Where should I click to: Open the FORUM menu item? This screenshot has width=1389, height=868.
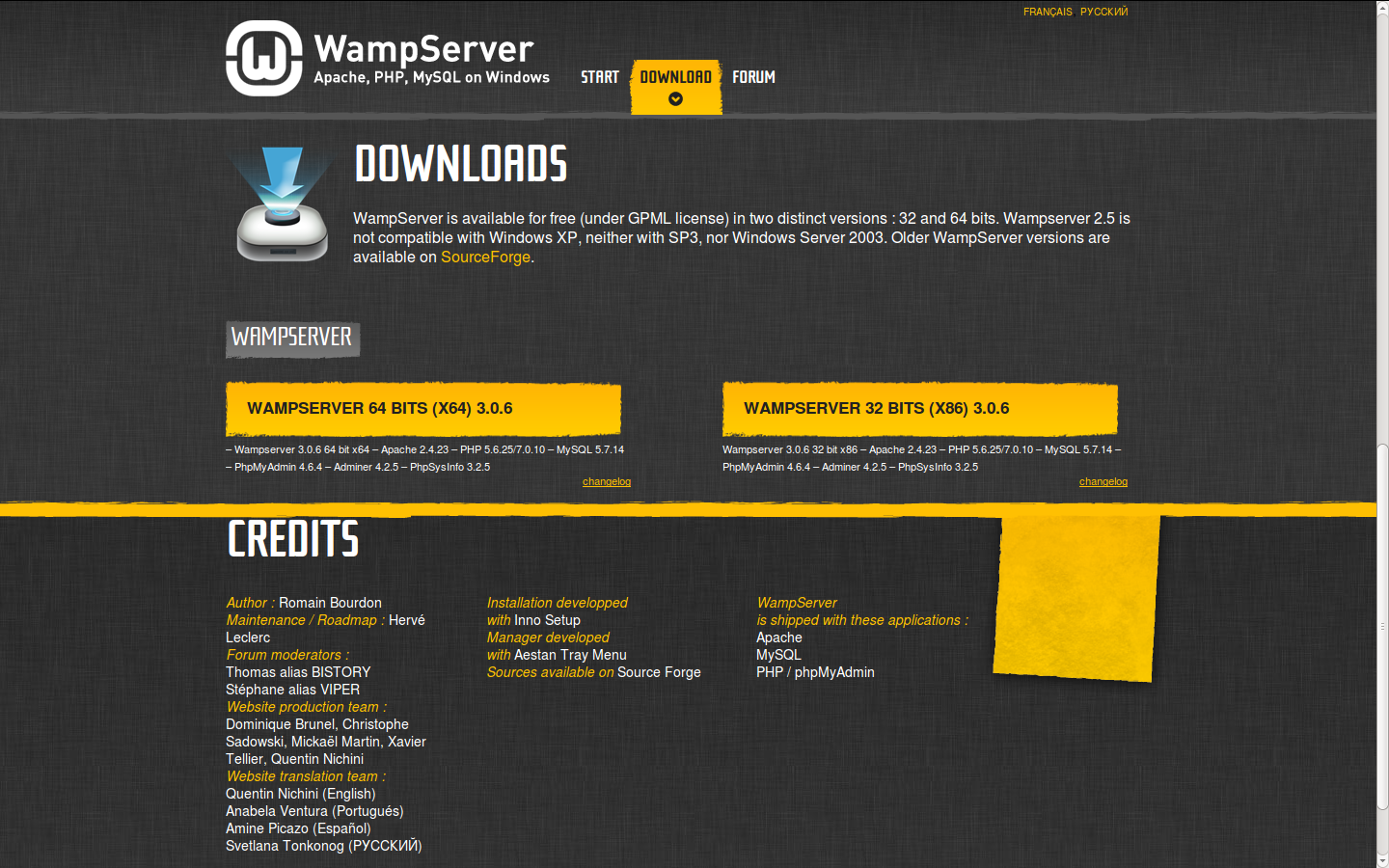(x=753, y=77)
